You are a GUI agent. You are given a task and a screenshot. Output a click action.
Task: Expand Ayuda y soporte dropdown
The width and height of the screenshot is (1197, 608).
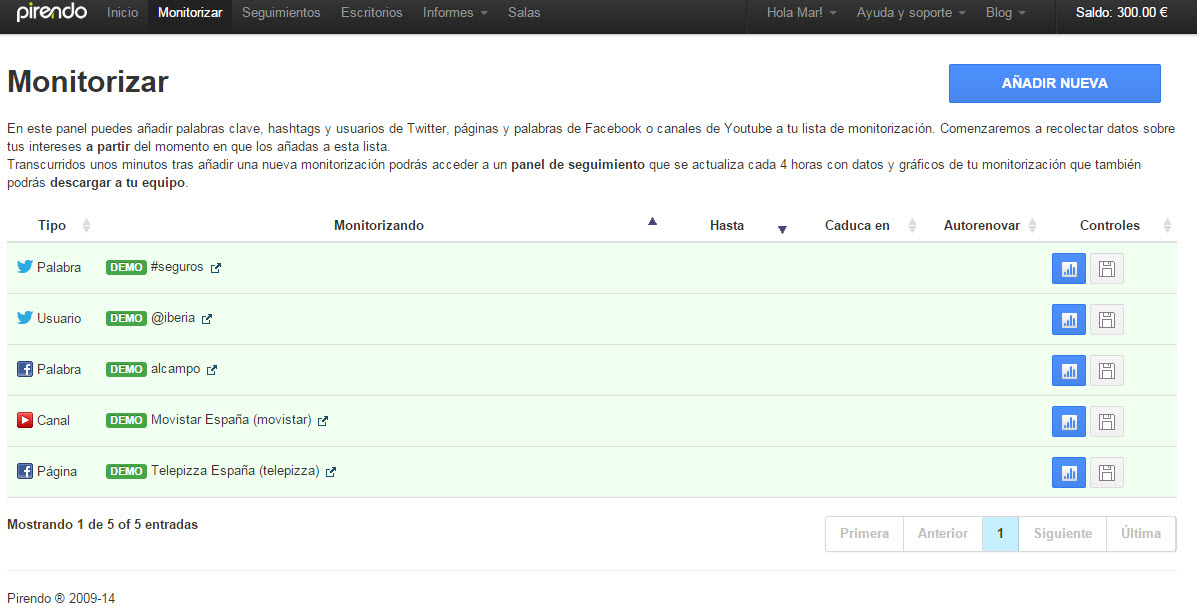910,13
